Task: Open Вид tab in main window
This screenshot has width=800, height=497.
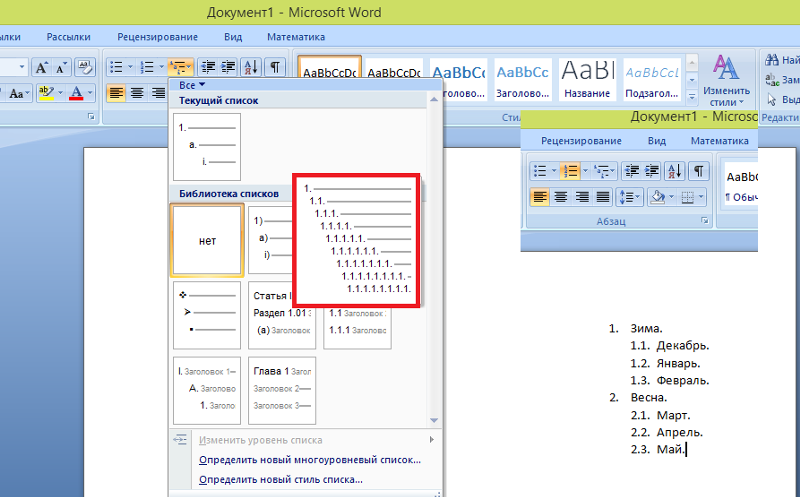Action: coord(233,37)
